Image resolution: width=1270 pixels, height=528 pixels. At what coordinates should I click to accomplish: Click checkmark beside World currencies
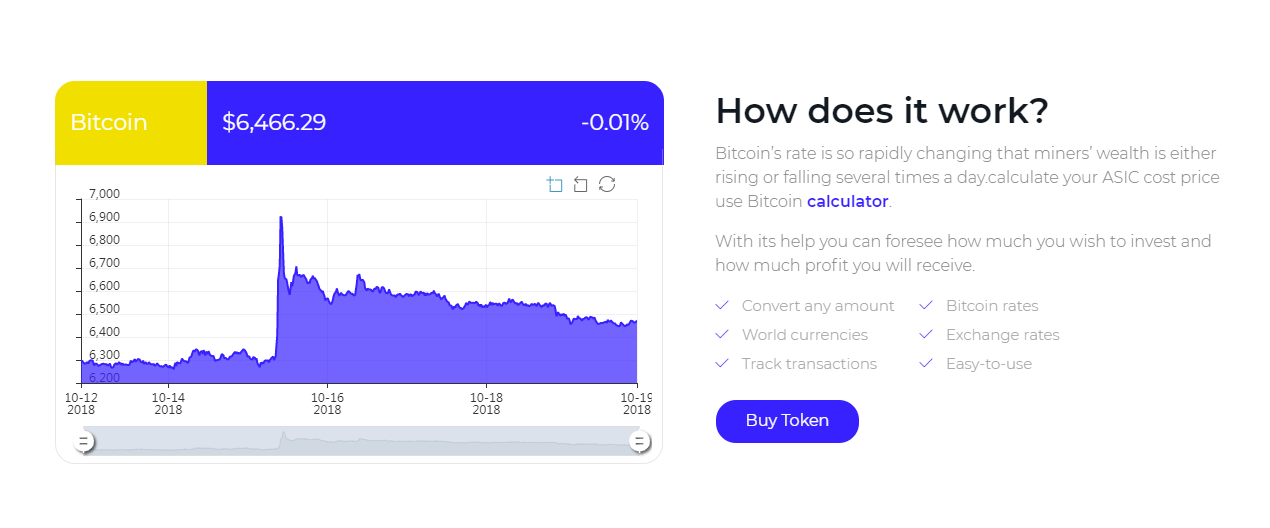pyautogui.click(x=722, y=334)
